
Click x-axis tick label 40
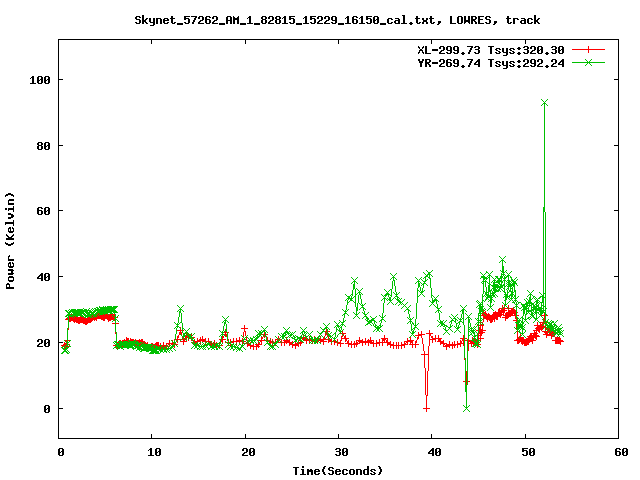tap(434, 452)
